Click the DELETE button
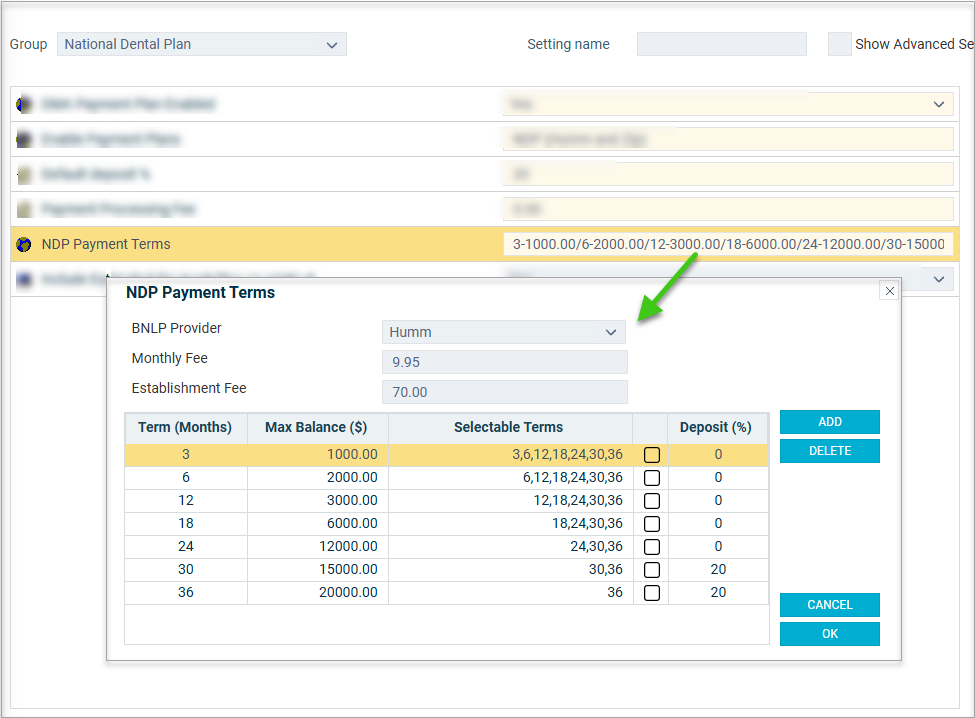Viewport: 975px width, 718px height. tap(829, 451)
